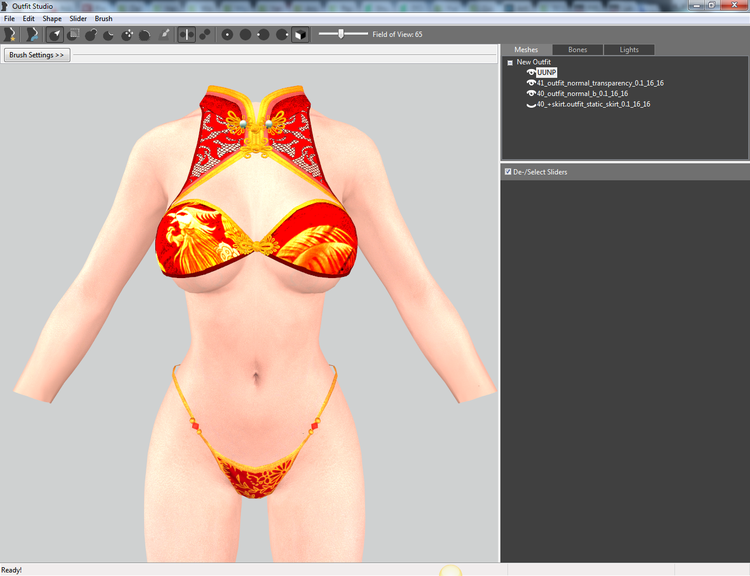The height and width of the screenshot is (576, 750).
Task: Hide the UUNP mesh via eye icon
Action: pyautogui.click(x=531, y=73)
